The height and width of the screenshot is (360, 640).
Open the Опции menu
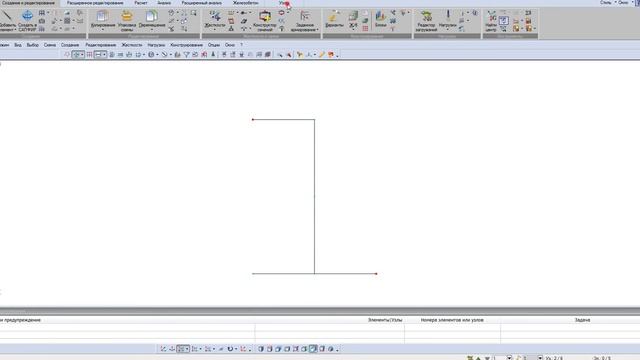(214, 45)
